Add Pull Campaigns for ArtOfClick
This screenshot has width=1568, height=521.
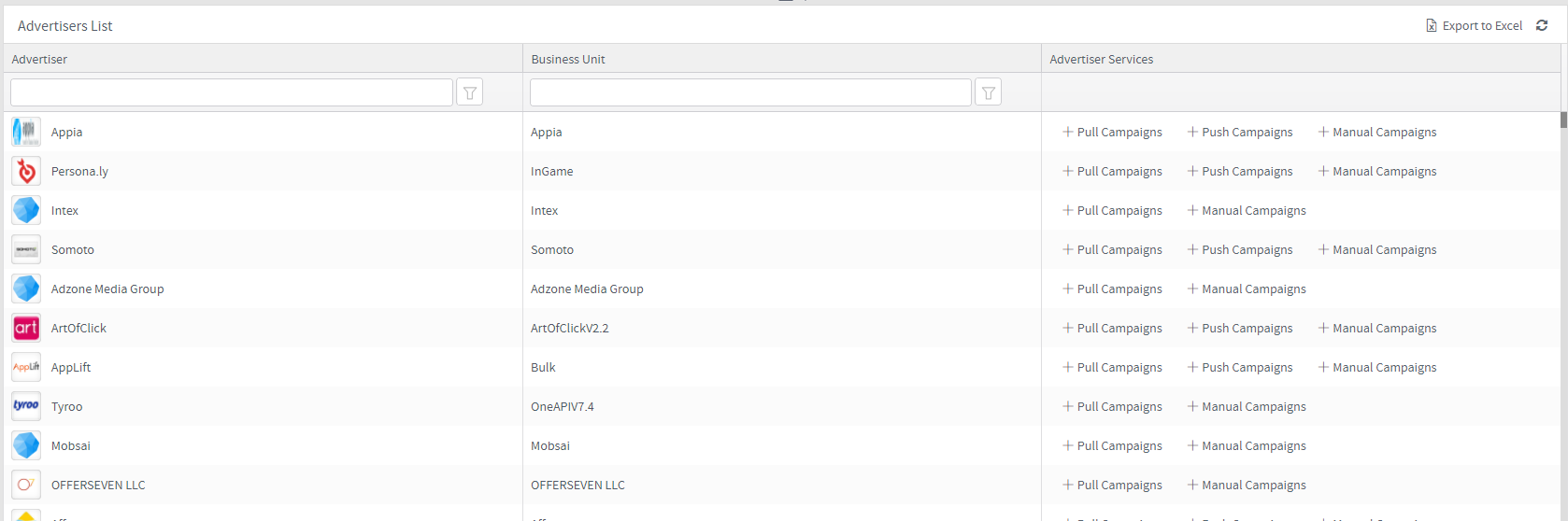pyautogui.click(x=1112, y=328)
